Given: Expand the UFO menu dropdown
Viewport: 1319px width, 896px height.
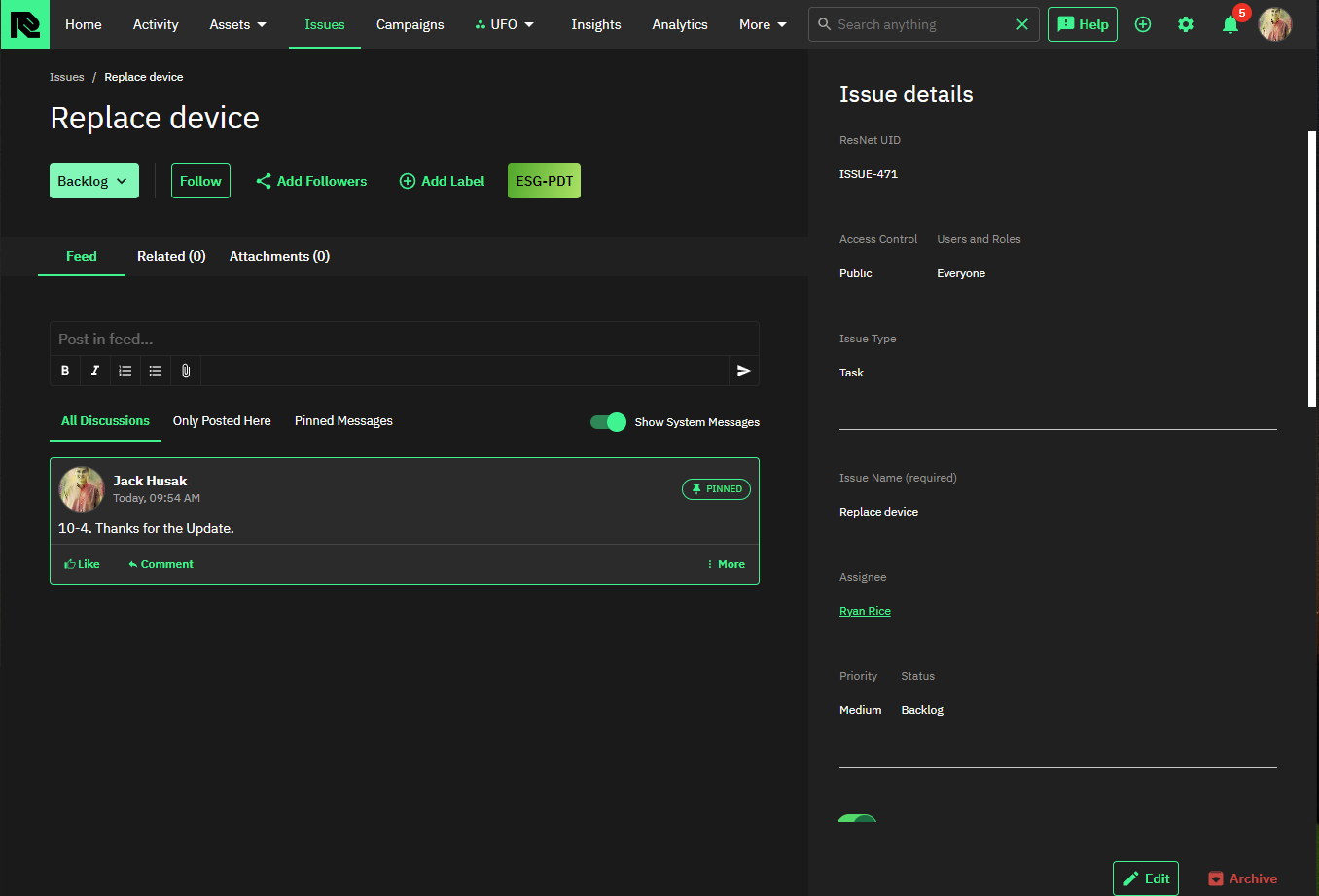Looking at the screenshot, I should tap(505, 24).
